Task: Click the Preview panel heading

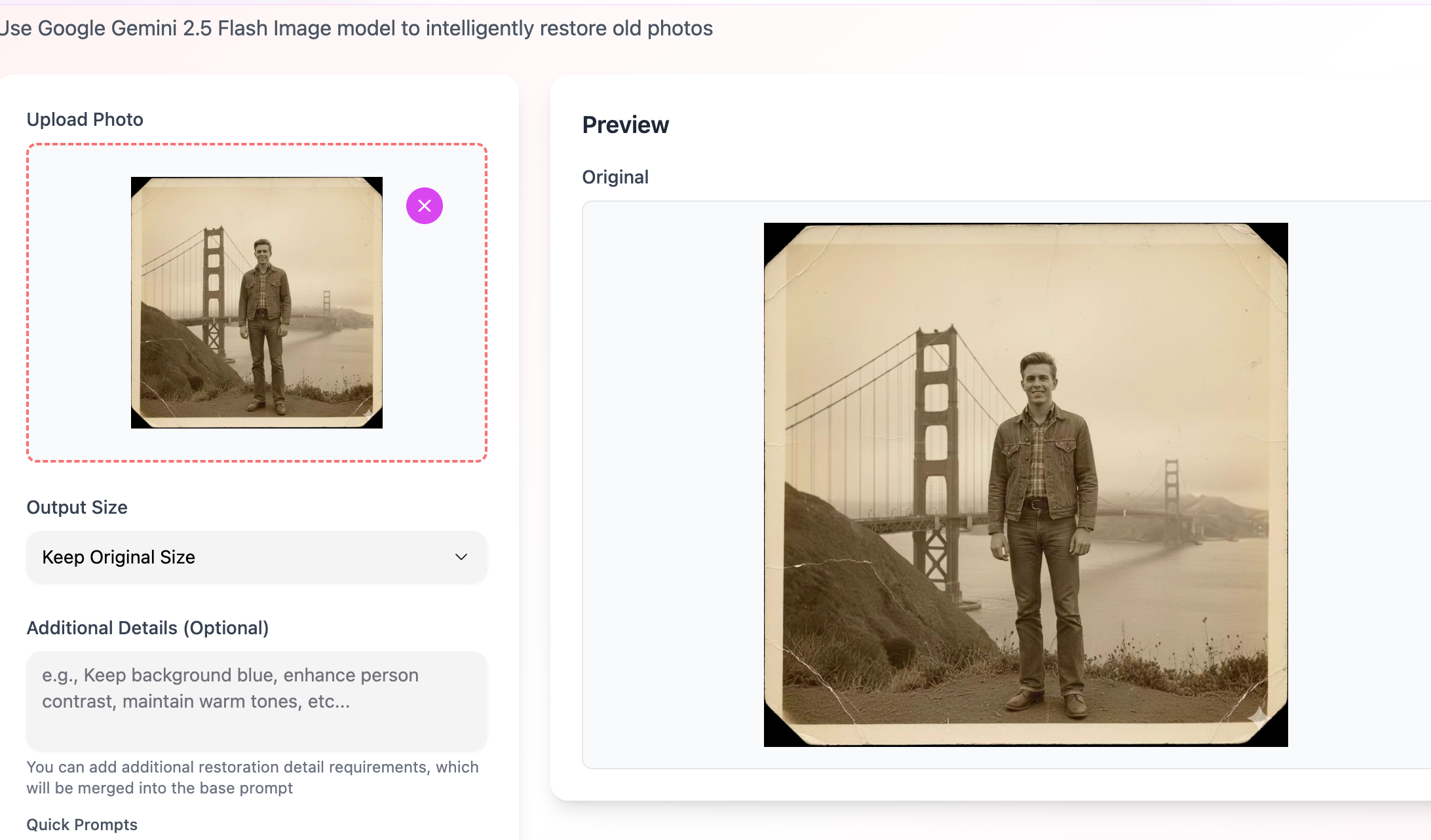Action: 625,125
